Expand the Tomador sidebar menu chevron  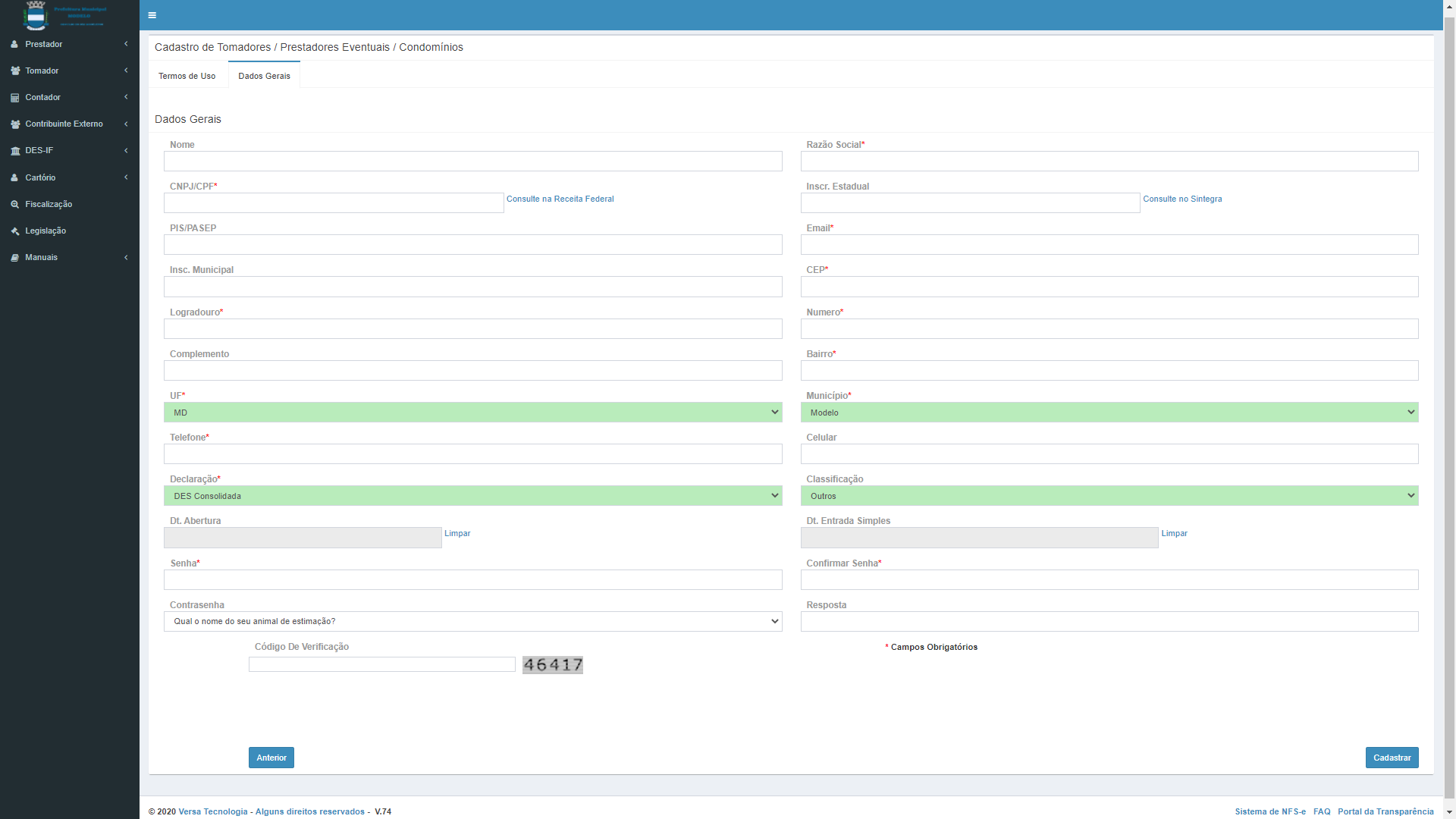126,71
